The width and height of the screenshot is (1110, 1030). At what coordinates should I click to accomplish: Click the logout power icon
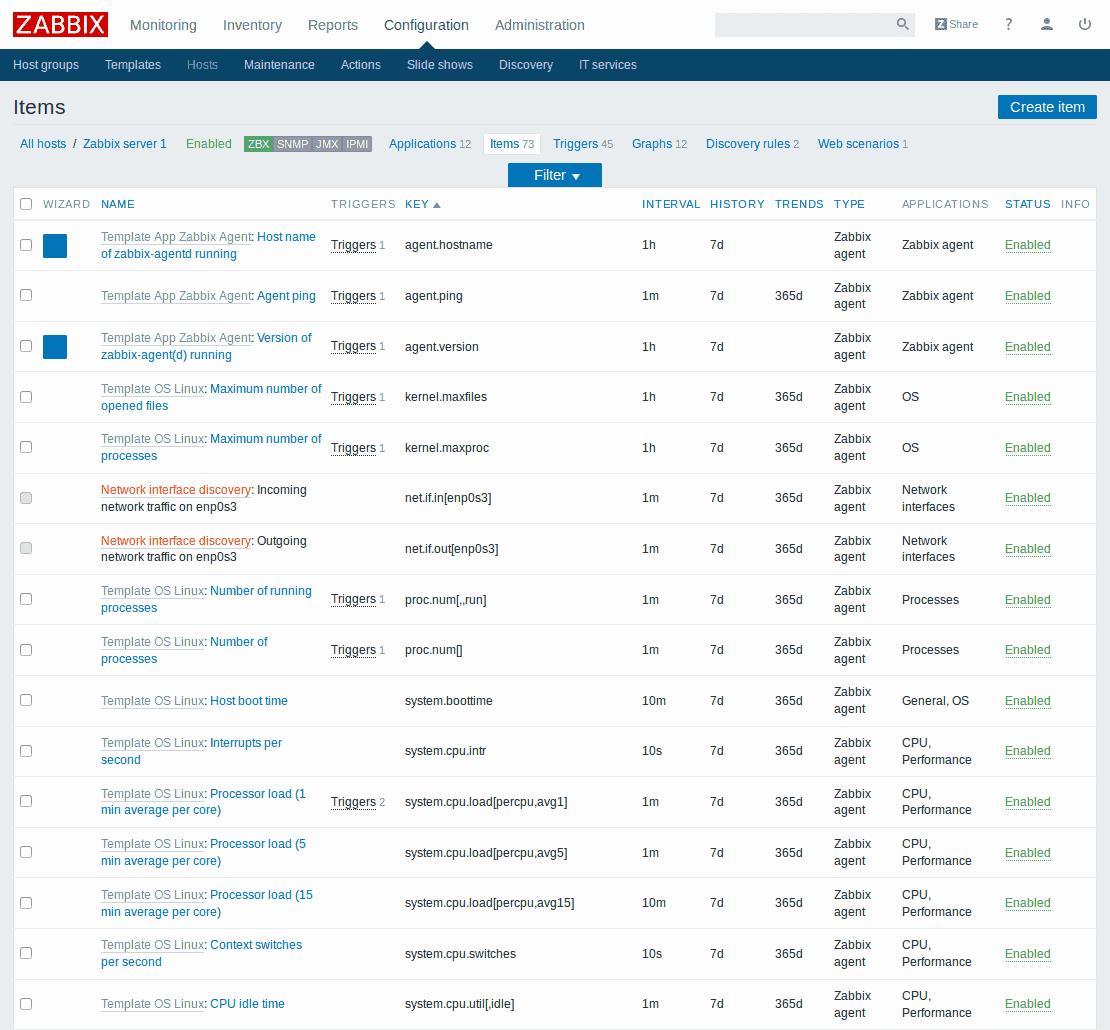[1085, 25]
